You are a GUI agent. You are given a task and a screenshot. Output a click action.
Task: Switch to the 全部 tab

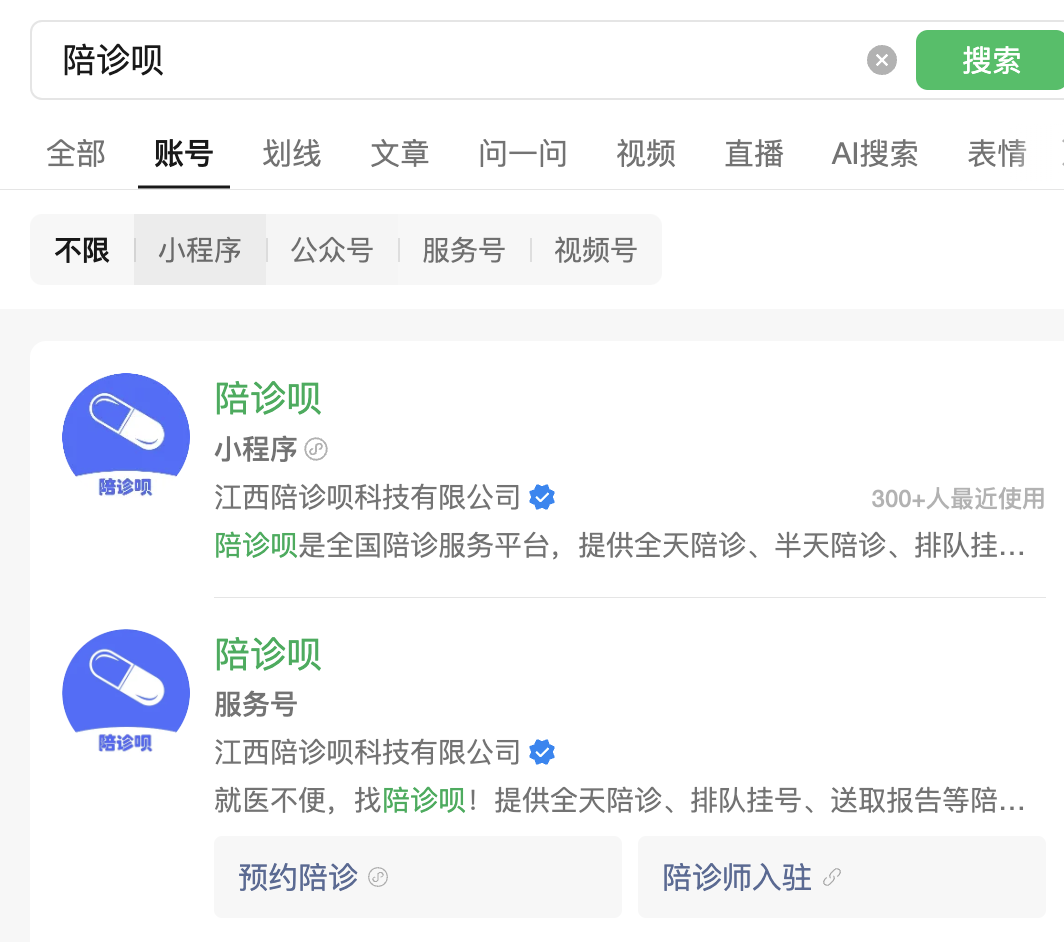point(76,153)
